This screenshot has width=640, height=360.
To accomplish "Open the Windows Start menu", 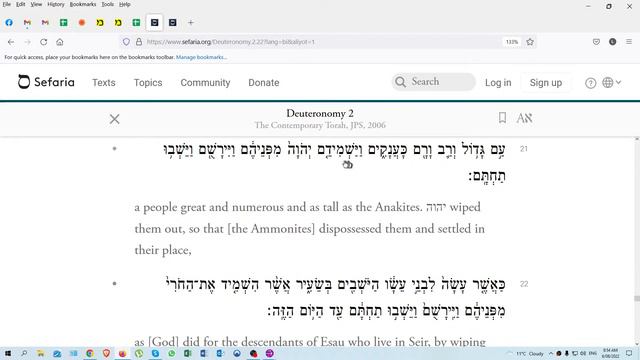I will point(8,353).
